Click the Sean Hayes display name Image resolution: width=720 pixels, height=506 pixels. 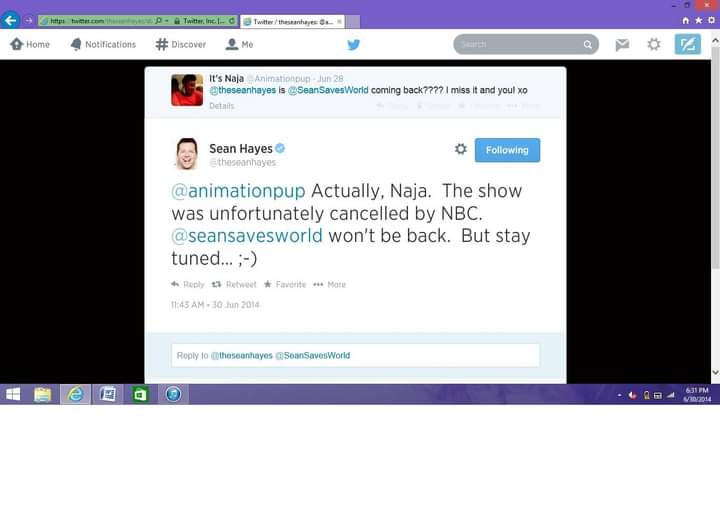(241, 148)
